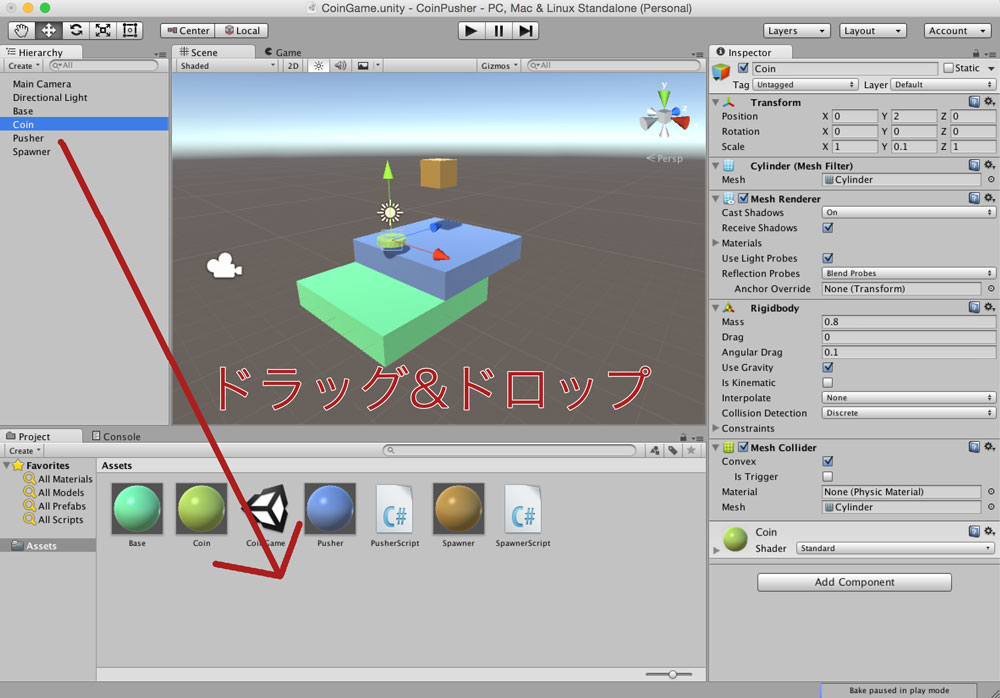Open the Collision Detection dropdown
This screenshot has width=1000, height=698.
click(x=908, y=413)
